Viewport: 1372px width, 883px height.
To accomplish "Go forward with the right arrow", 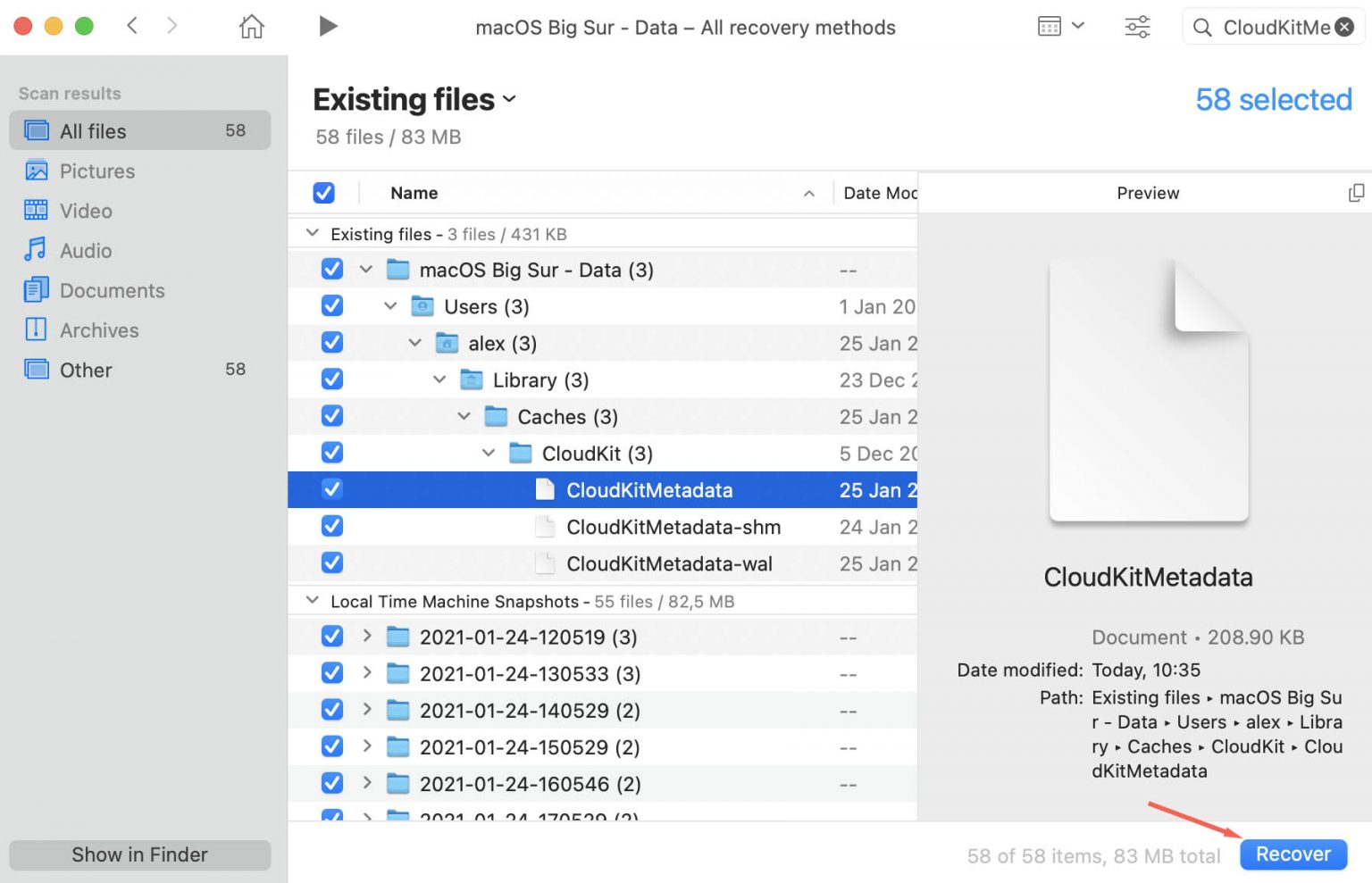I will point(171,26).
